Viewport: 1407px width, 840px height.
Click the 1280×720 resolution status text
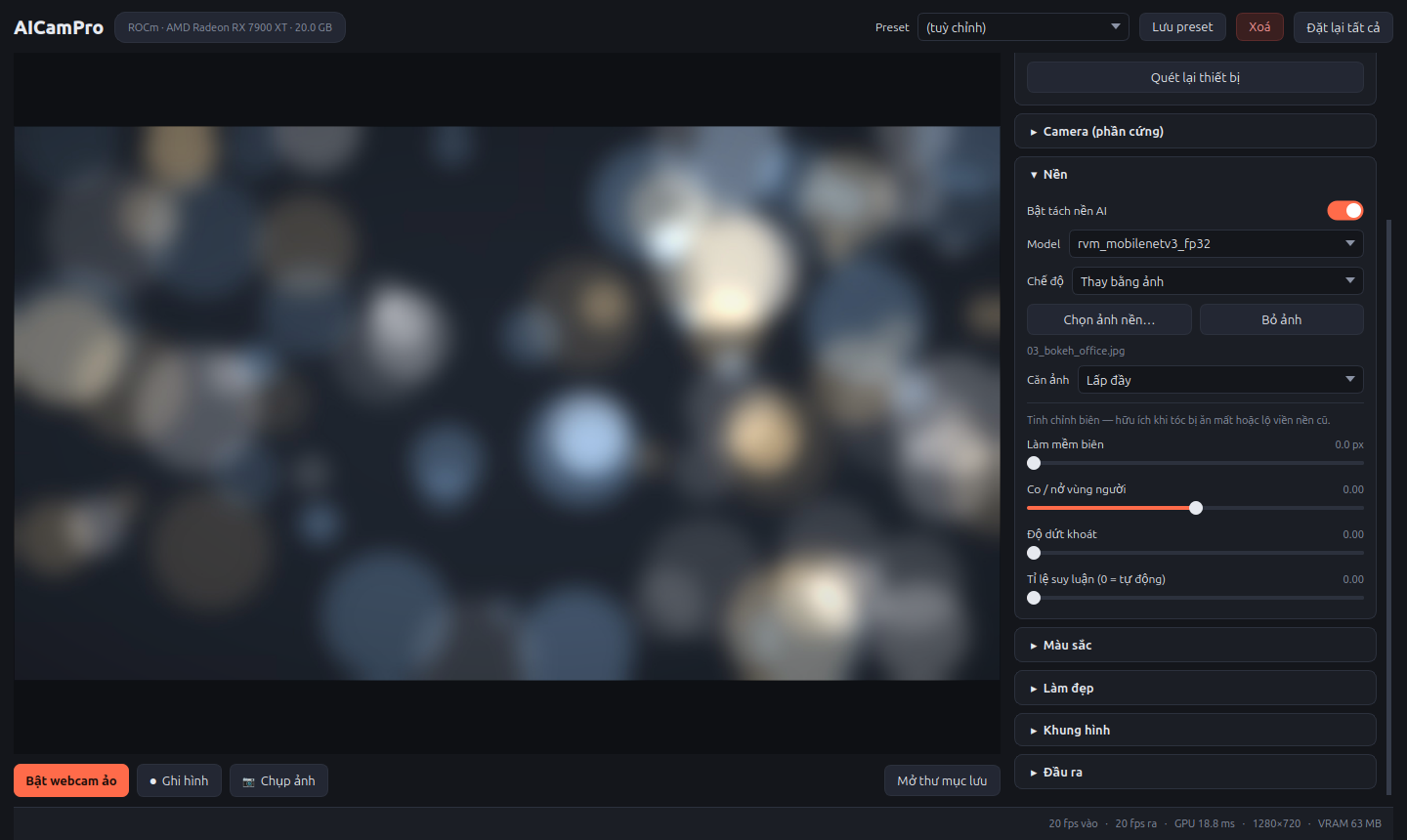1276,823
